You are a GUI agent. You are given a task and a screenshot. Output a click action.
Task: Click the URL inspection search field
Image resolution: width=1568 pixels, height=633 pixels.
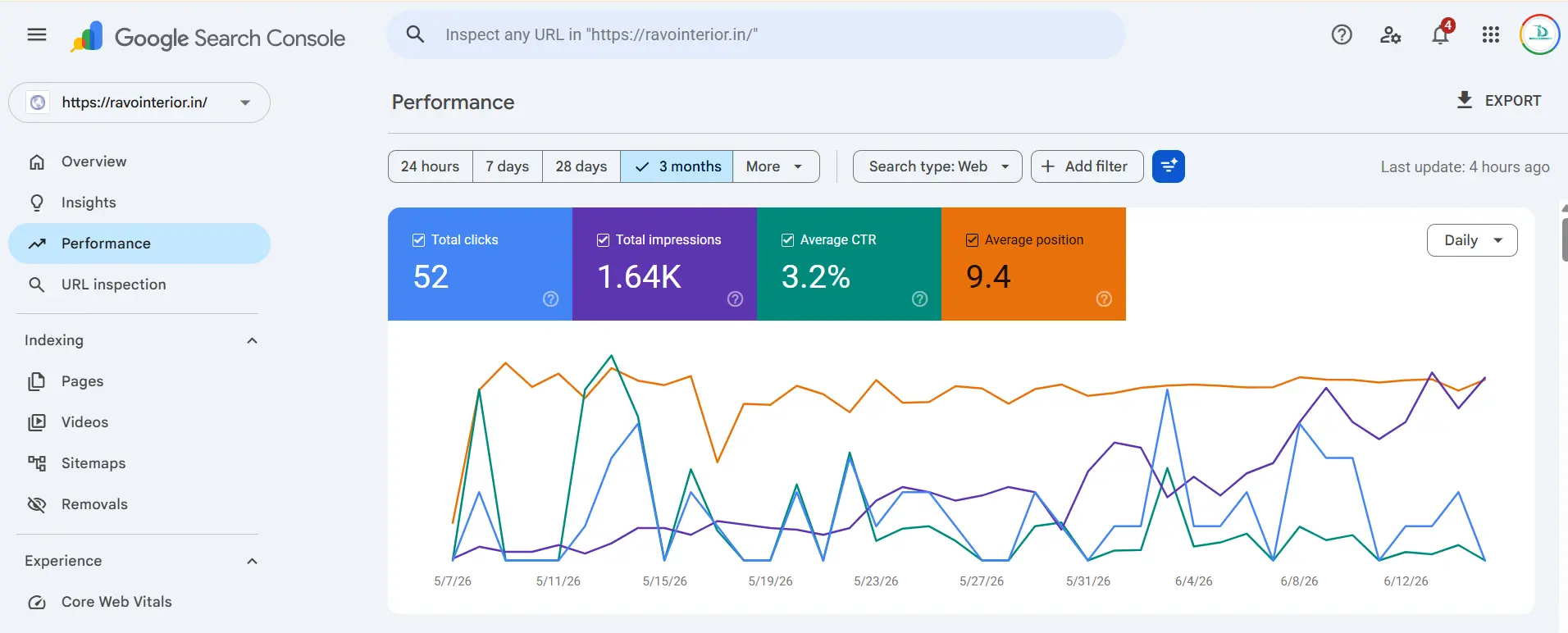pyautogui.click(x=756, y=34)
